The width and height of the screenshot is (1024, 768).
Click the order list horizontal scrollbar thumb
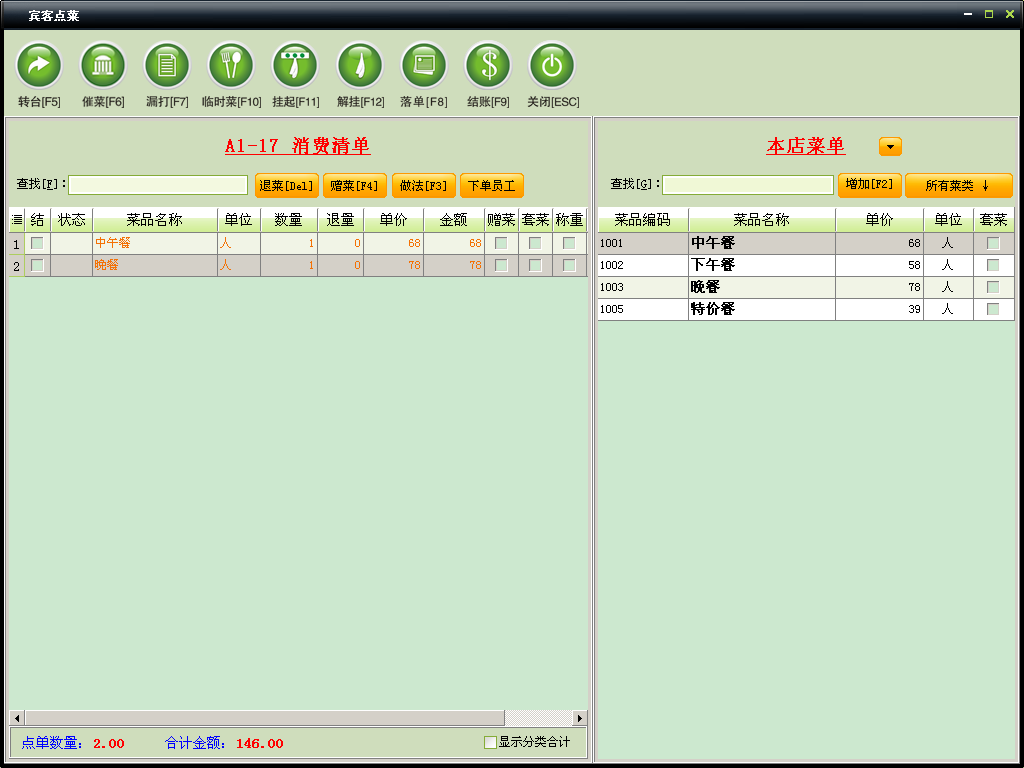(x=264, y=718)
